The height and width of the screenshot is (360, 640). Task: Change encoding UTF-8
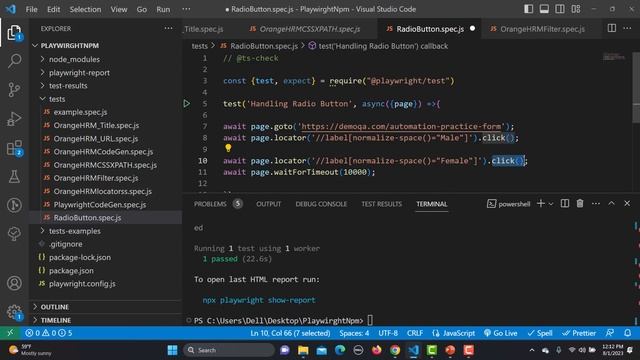388,333
